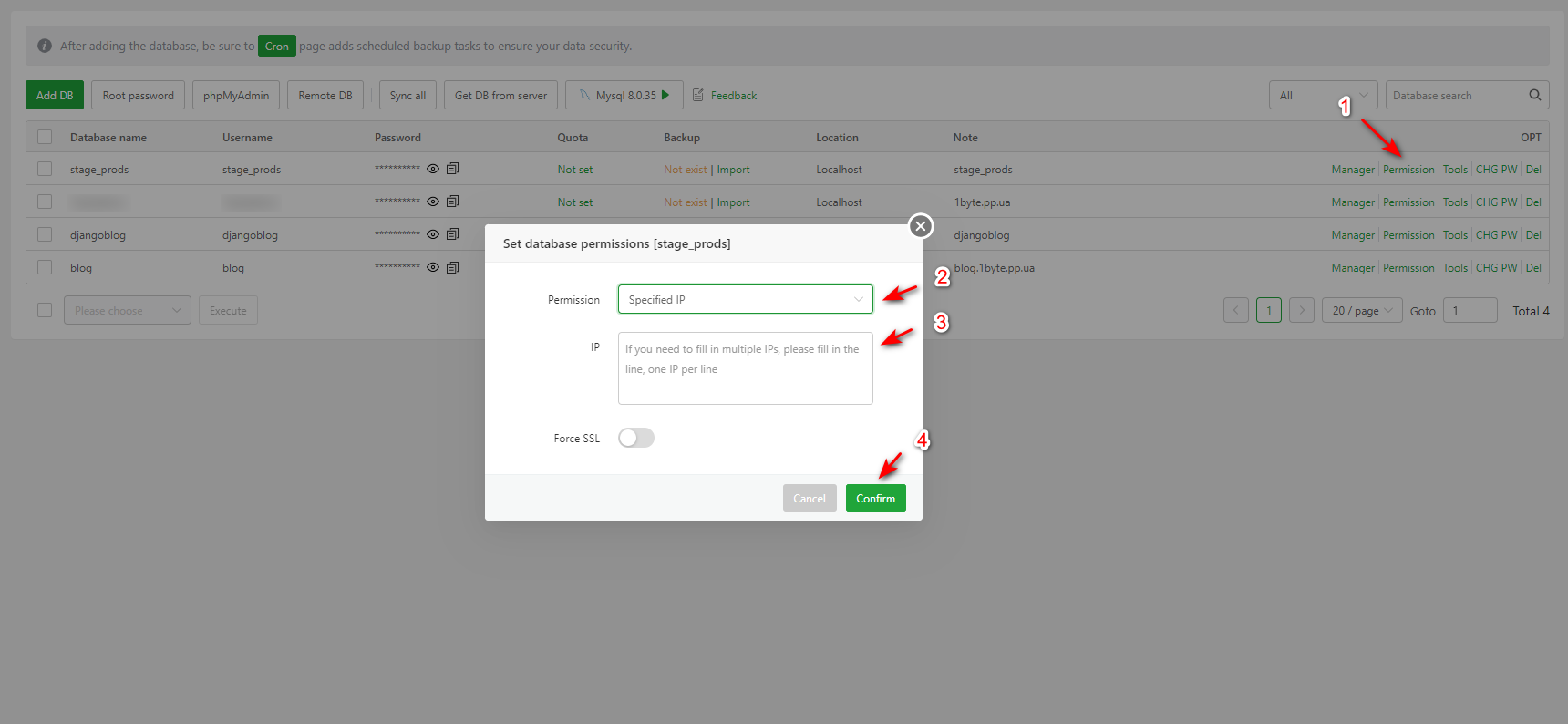Show password for stage_prods database
Viewport: 1568px width, 724px height.
click(x=433, y=169)
